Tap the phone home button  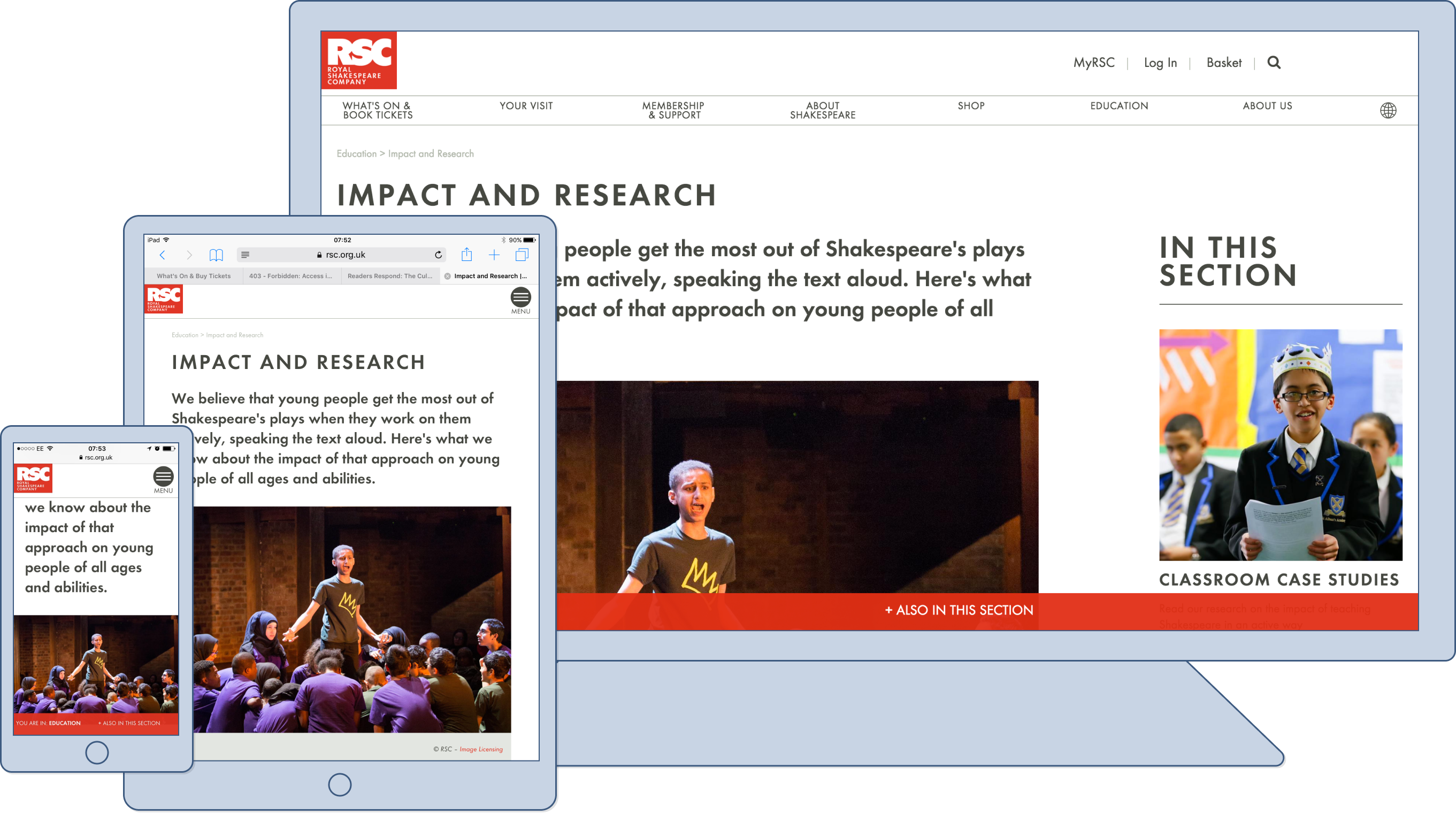click(97, 752)
